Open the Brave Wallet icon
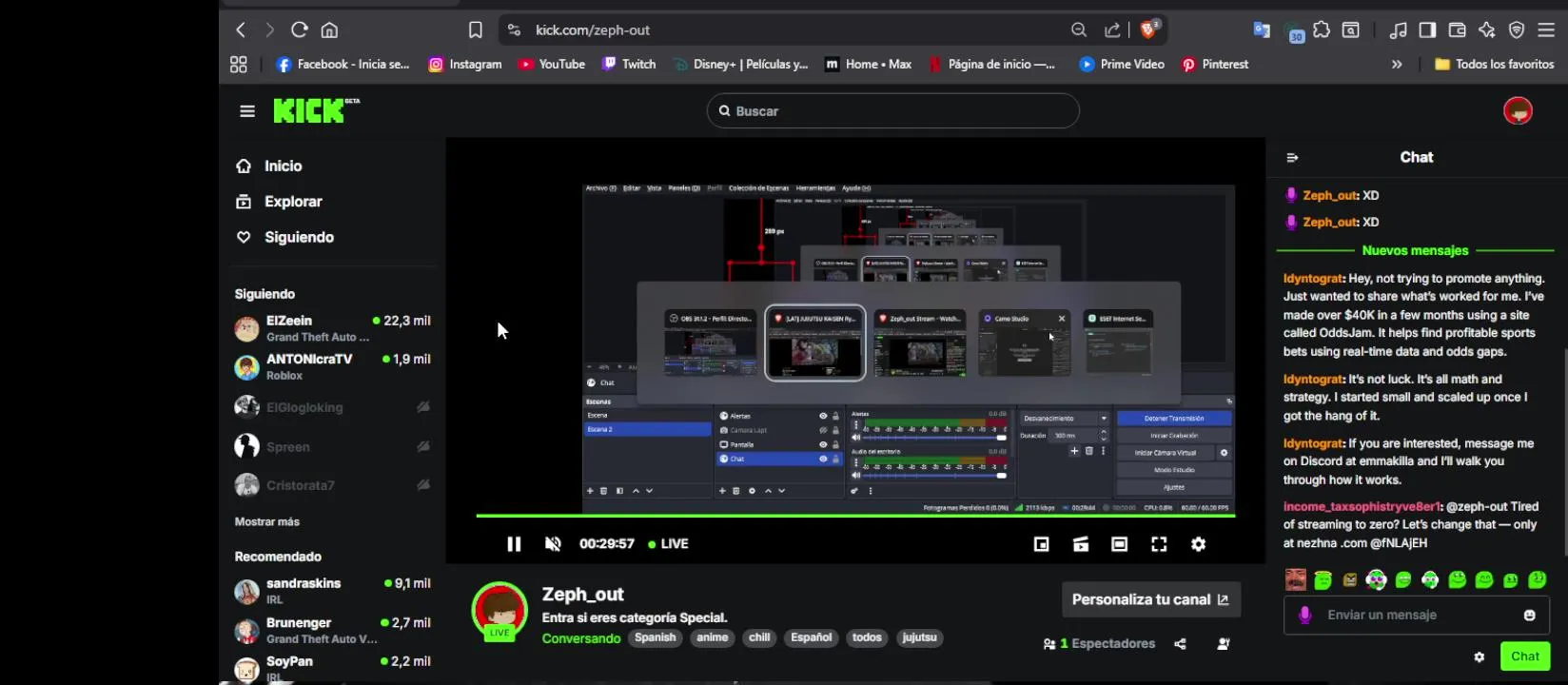Screen dimensions: 1568x685 click(1457, 30)
